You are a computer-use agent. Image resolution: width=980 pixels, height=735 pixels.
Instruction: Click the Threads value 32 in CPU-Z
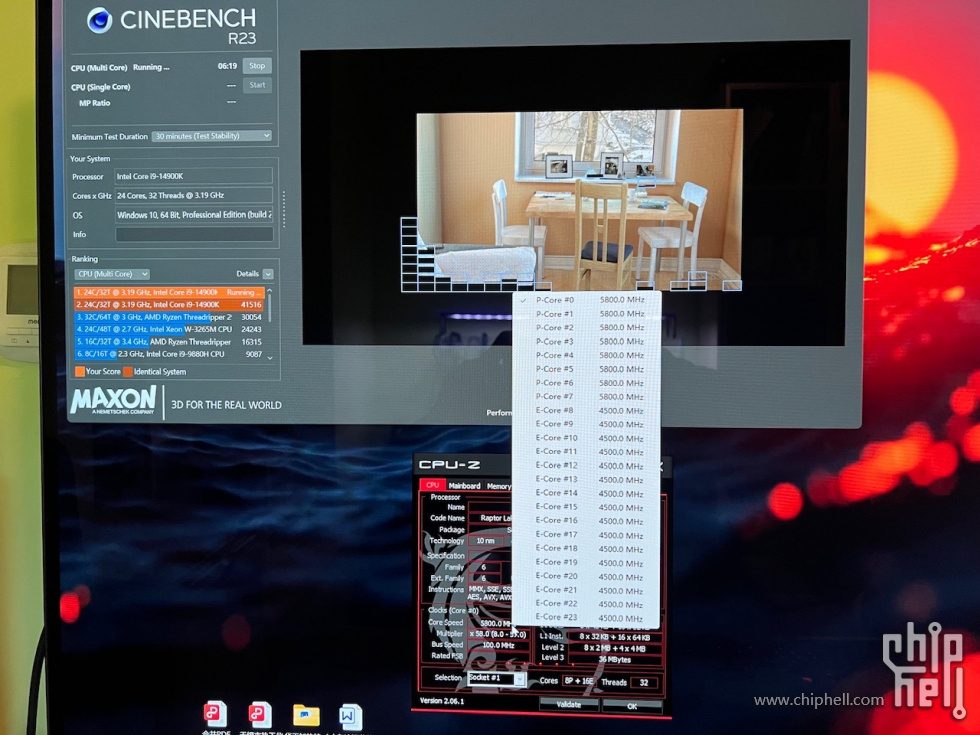(x=644, y=682)
